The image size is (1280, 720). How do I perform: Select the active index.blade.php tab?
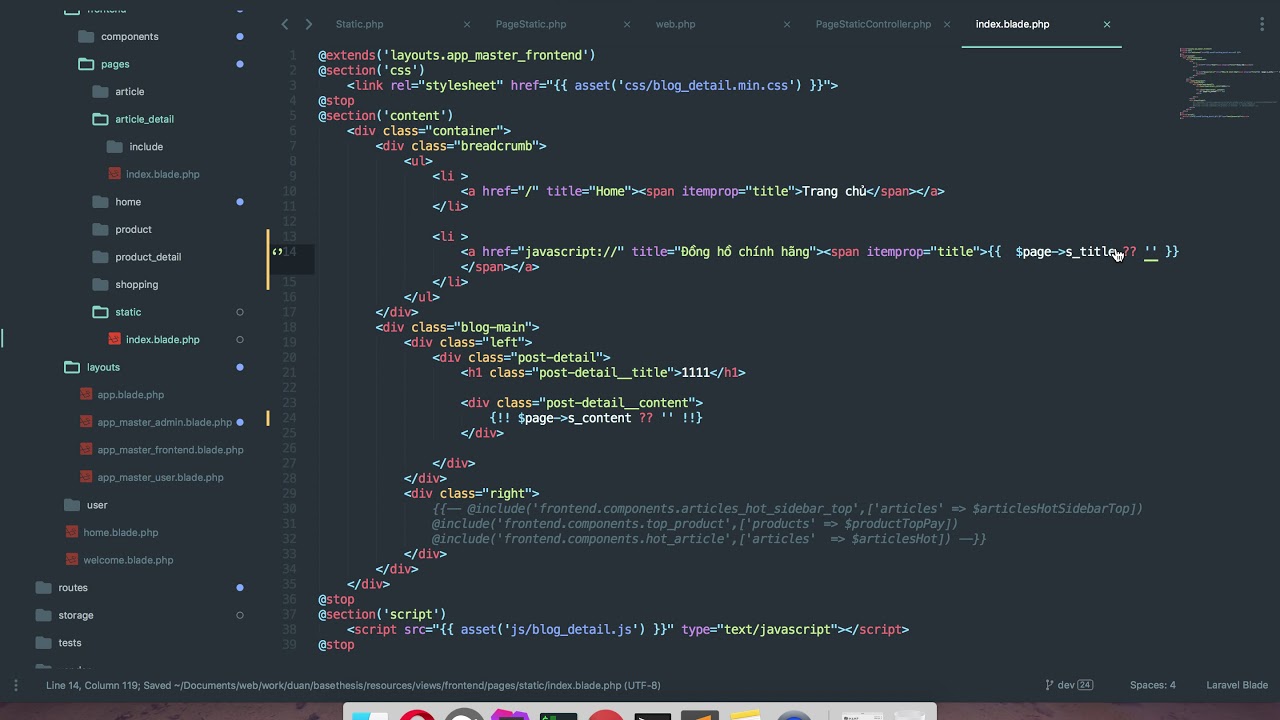pyautogui.click(x=1012, y=24)
